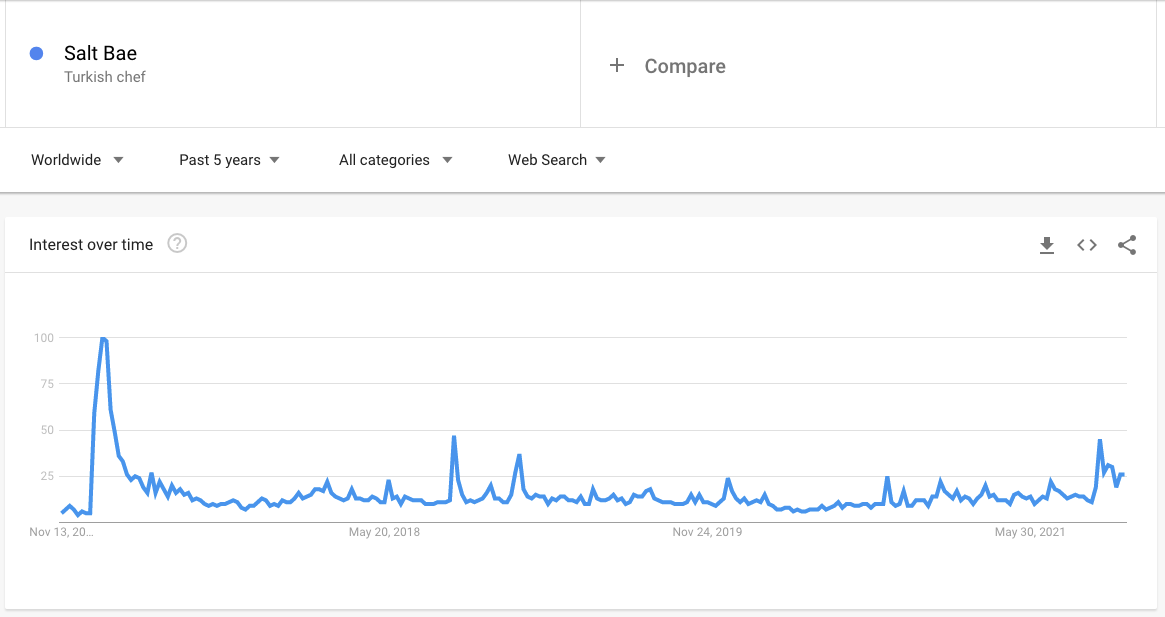
Task: Click the Turkish chef subtitle
Action: coord(105,77)
